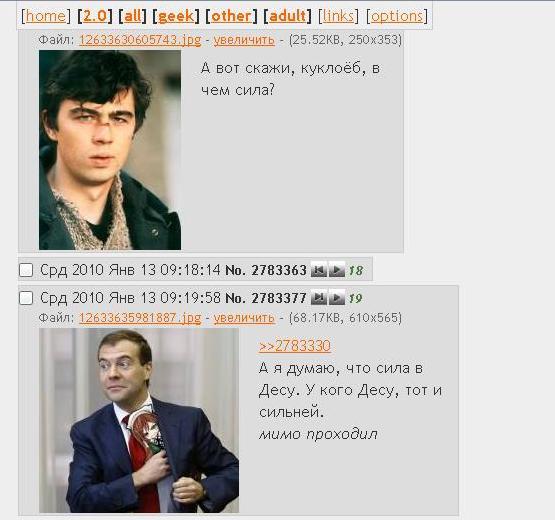The height and width of the screenshot is (520, 555).
Task: Open the home navigation link
Action: (46, 16)
